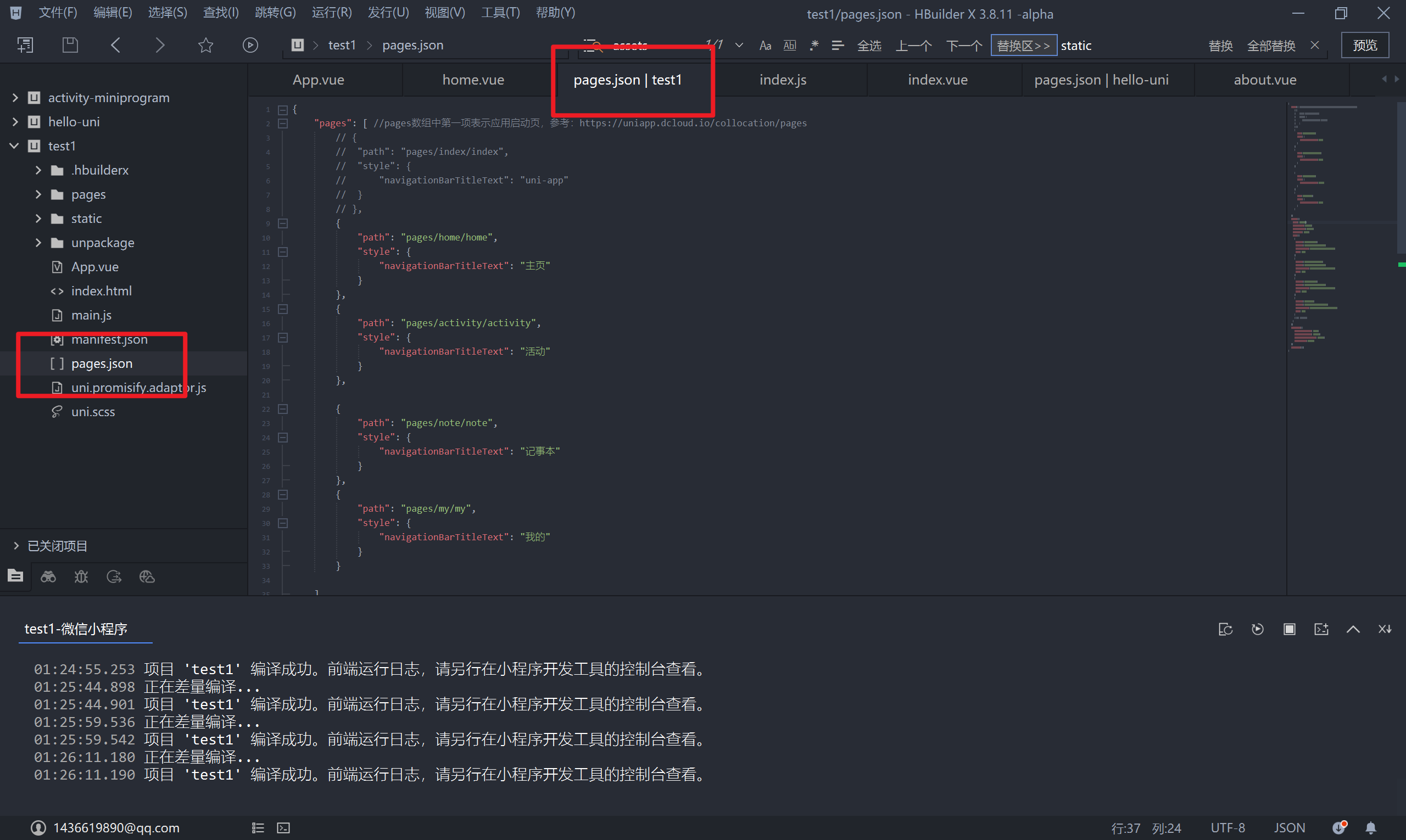Stop the running test1 console
The width and height of the screenshot is (1406, 840).
(x=1290, y=629)
